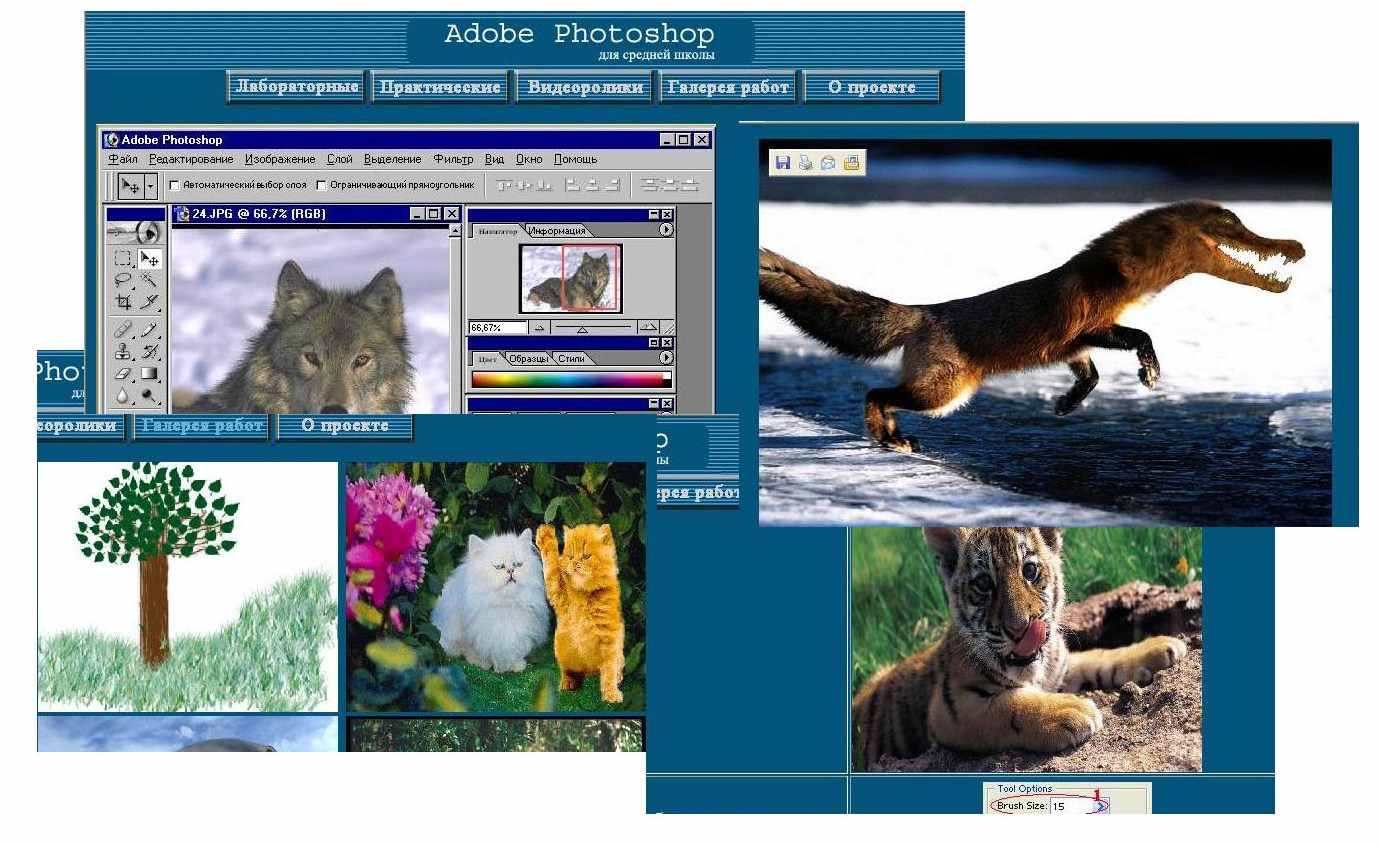Image resolution: width=1380 pixels, height=845 pixels.
Task: Open the Move tool preset dropdown arrow
Action: [x=151, y=186]
